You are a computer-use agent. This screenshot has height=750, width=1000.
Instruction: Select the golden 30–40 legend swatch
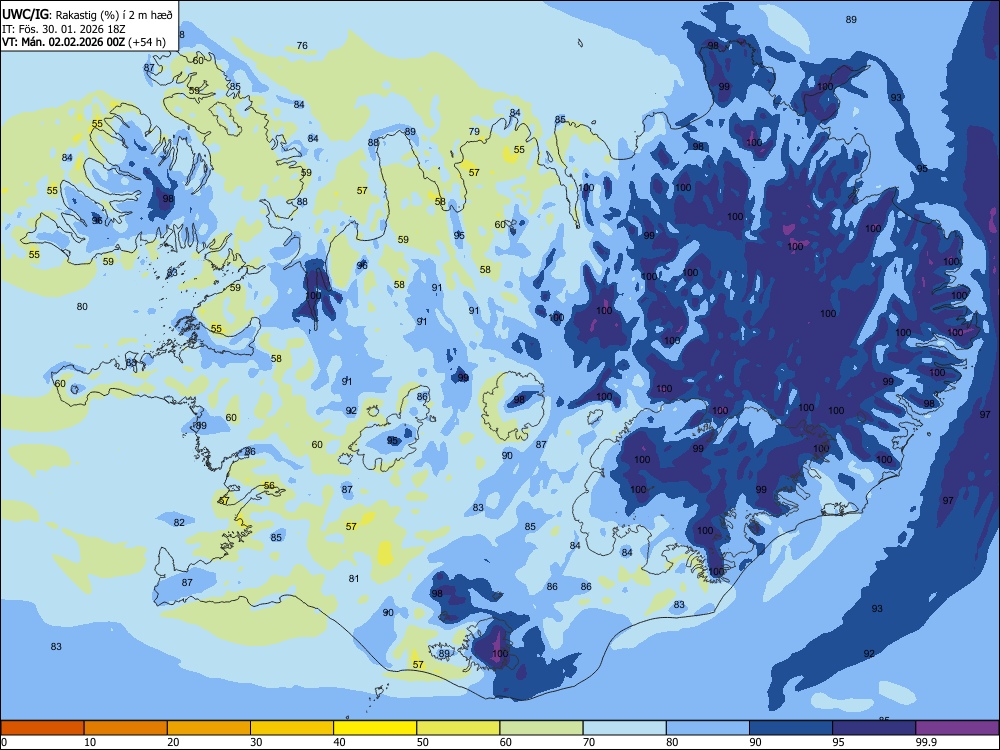[x=292, y=728]
